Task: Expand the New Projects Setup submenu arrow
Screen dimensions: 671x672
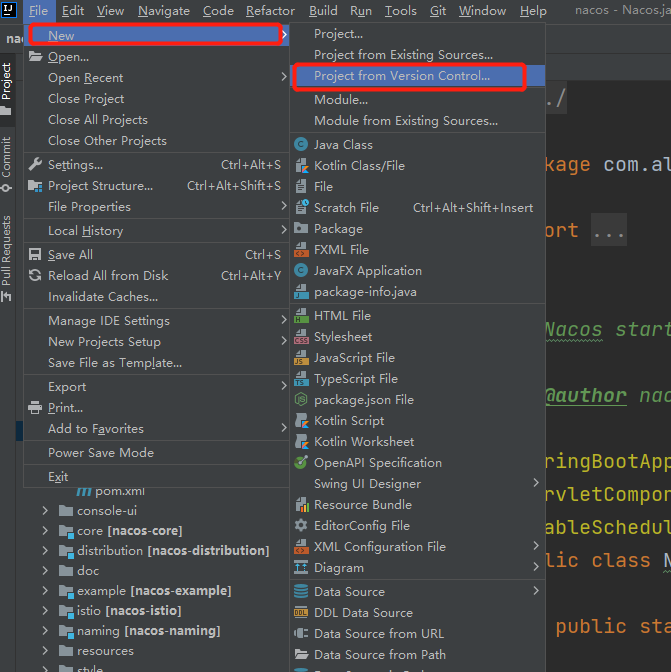Action: point(284,341)
